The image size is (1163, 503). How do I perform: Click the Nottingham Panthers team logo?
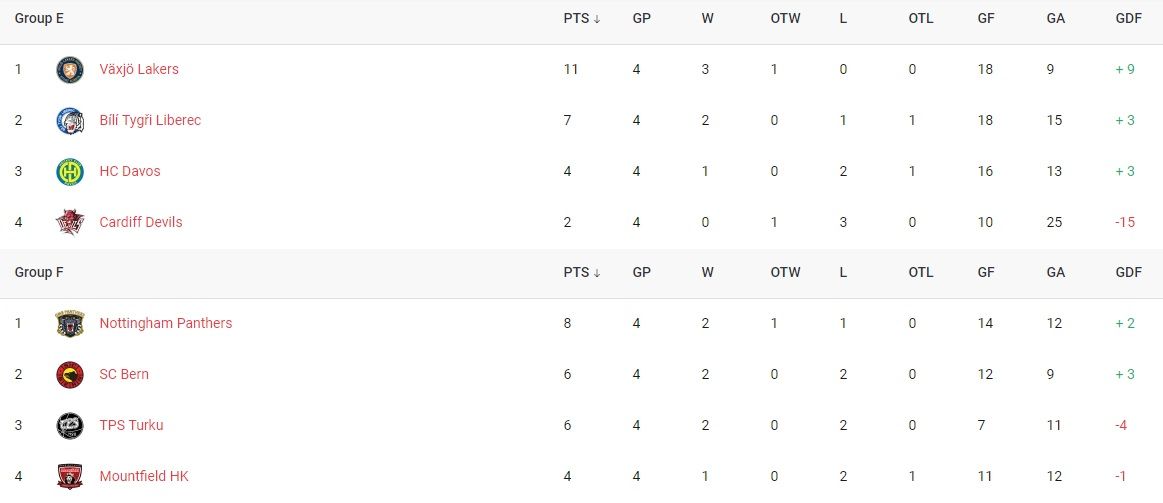point(70,323)
